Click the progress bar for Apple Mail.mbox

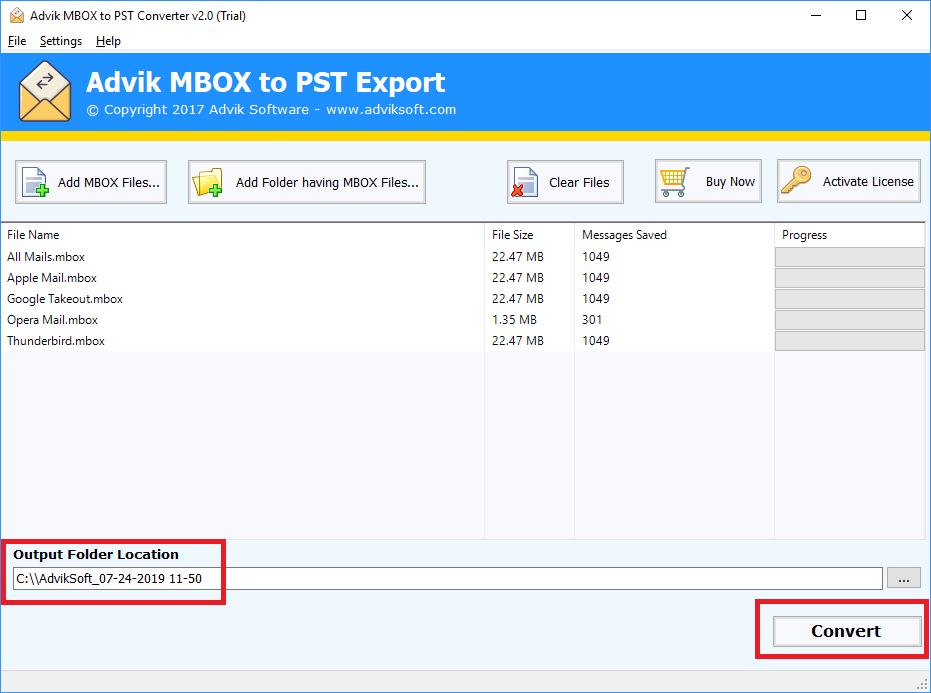tap(850, 278)
